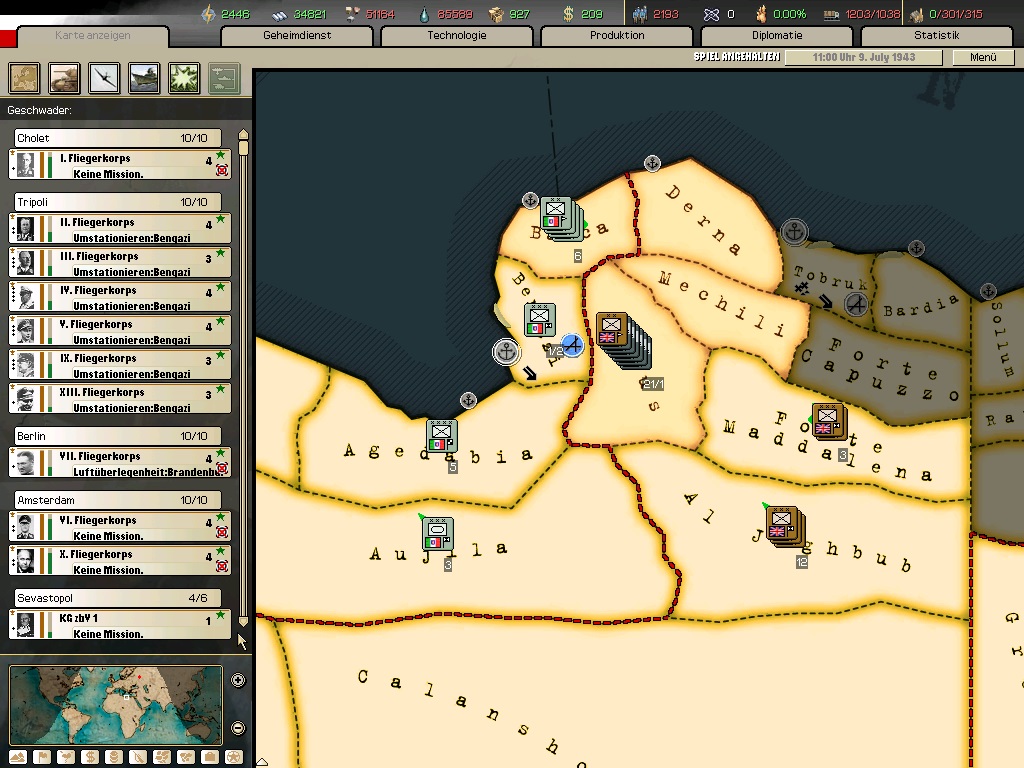1024x768 pixels.
Task: Click the greyed-out unit hierarchy icon
Action: (224, 78)
